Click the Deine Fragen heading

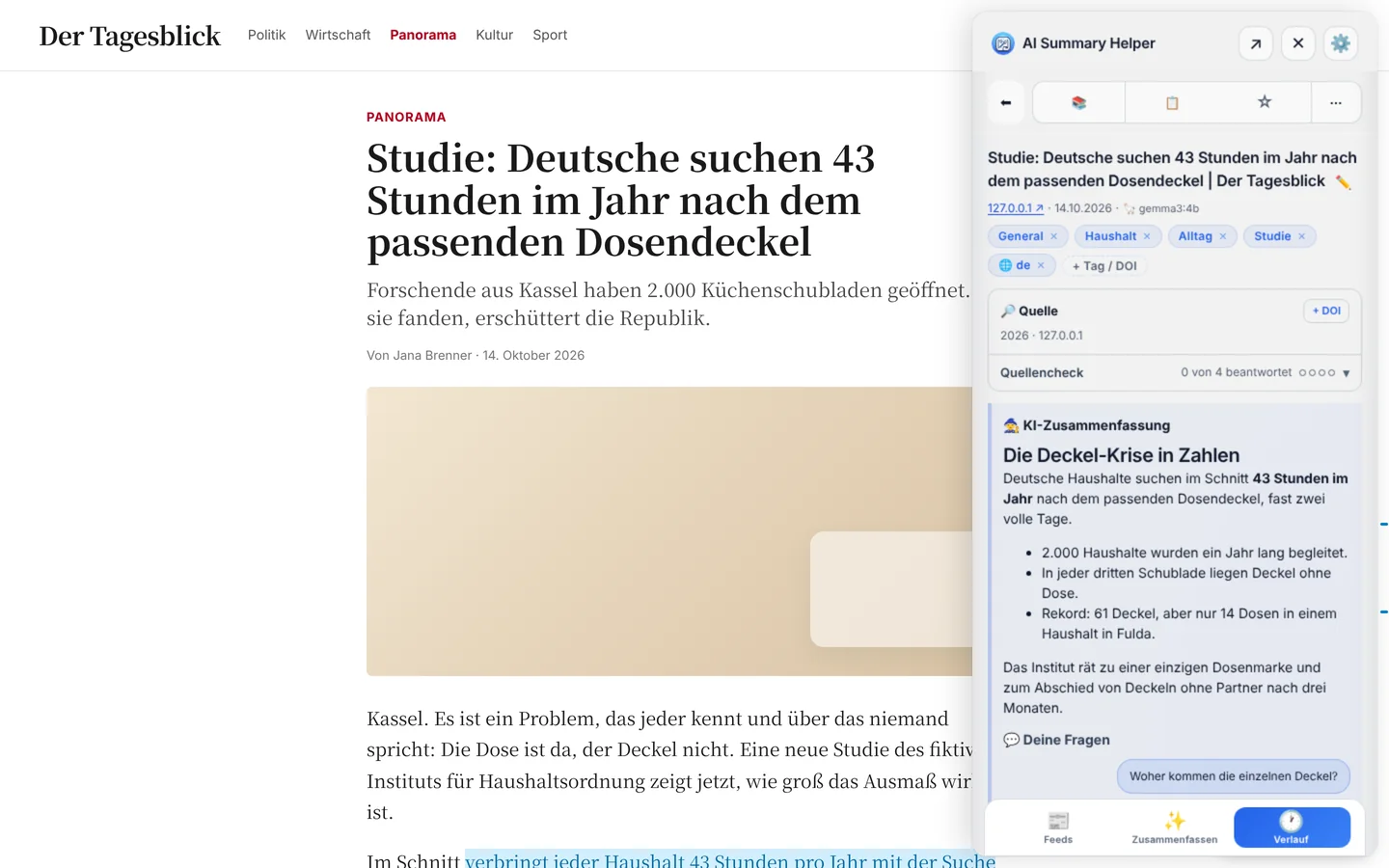pyautogui.click(x=1057, y=740)
